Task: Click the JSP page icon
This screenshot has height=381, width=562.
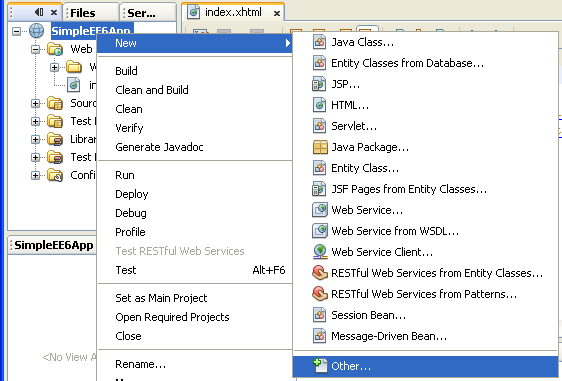Action: pos(319,84)
